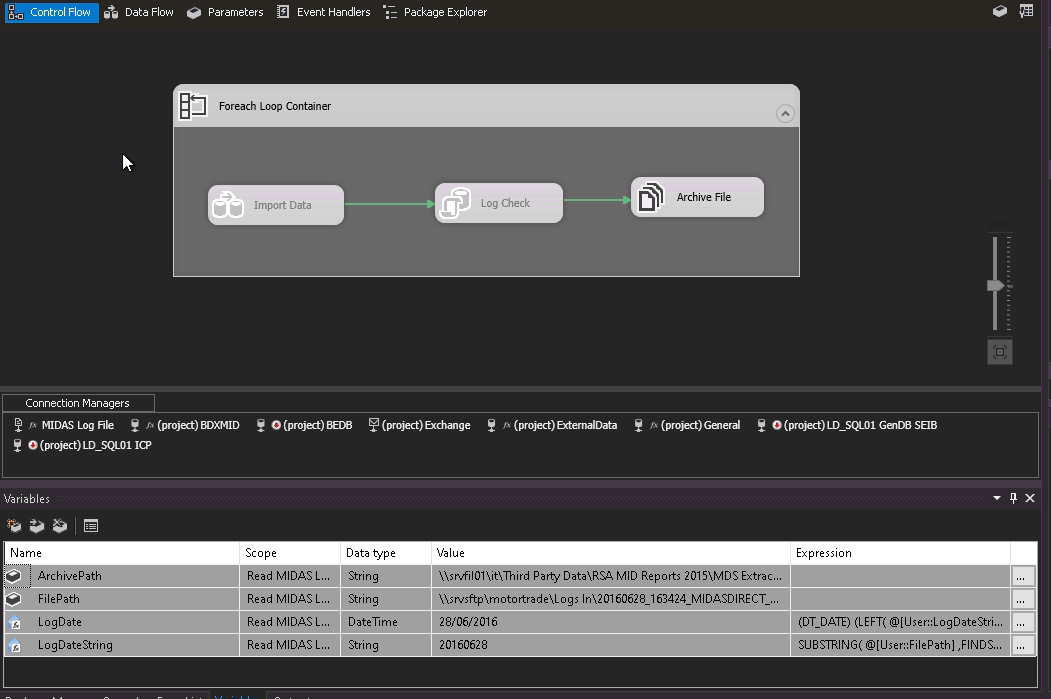Open Variables panel window position dropdown
1051x699 pixels.
coord(997,498)
